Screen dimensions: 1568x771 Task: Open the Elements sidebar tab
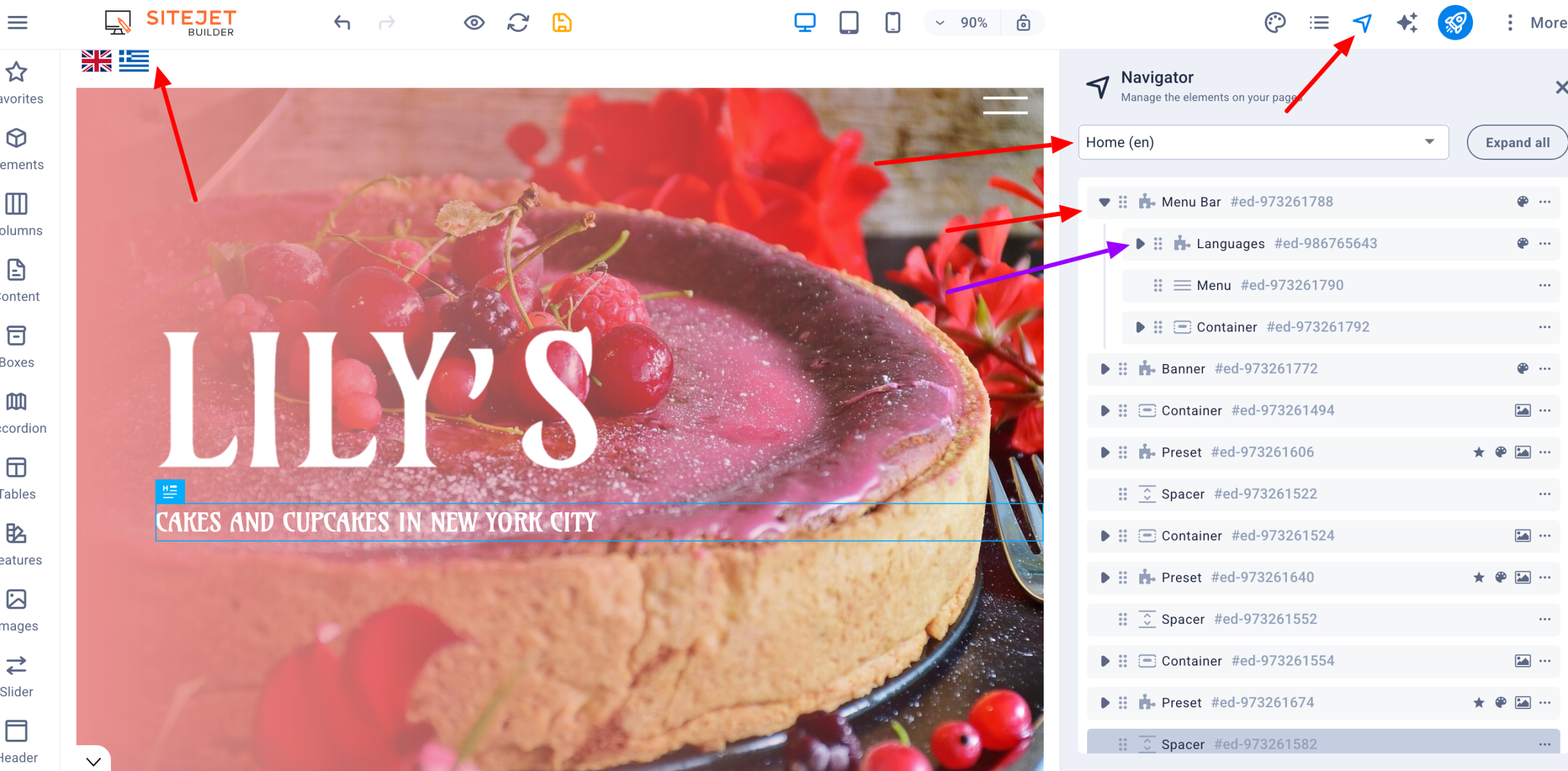pyautogui.click(x=17, y=149)
